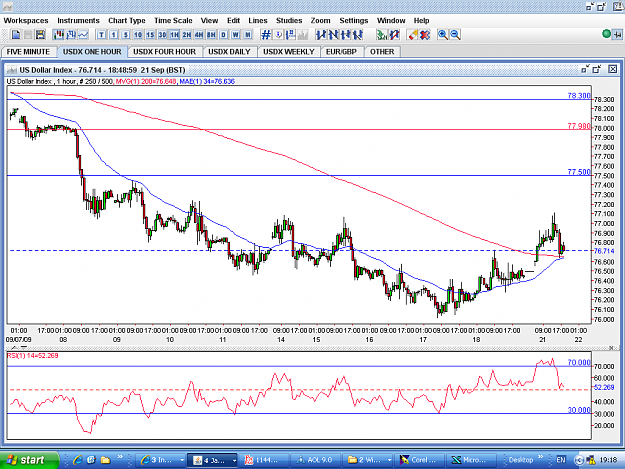Select the line chart type icon
Viewport: 625px width, 469px height.
[83, 35]
